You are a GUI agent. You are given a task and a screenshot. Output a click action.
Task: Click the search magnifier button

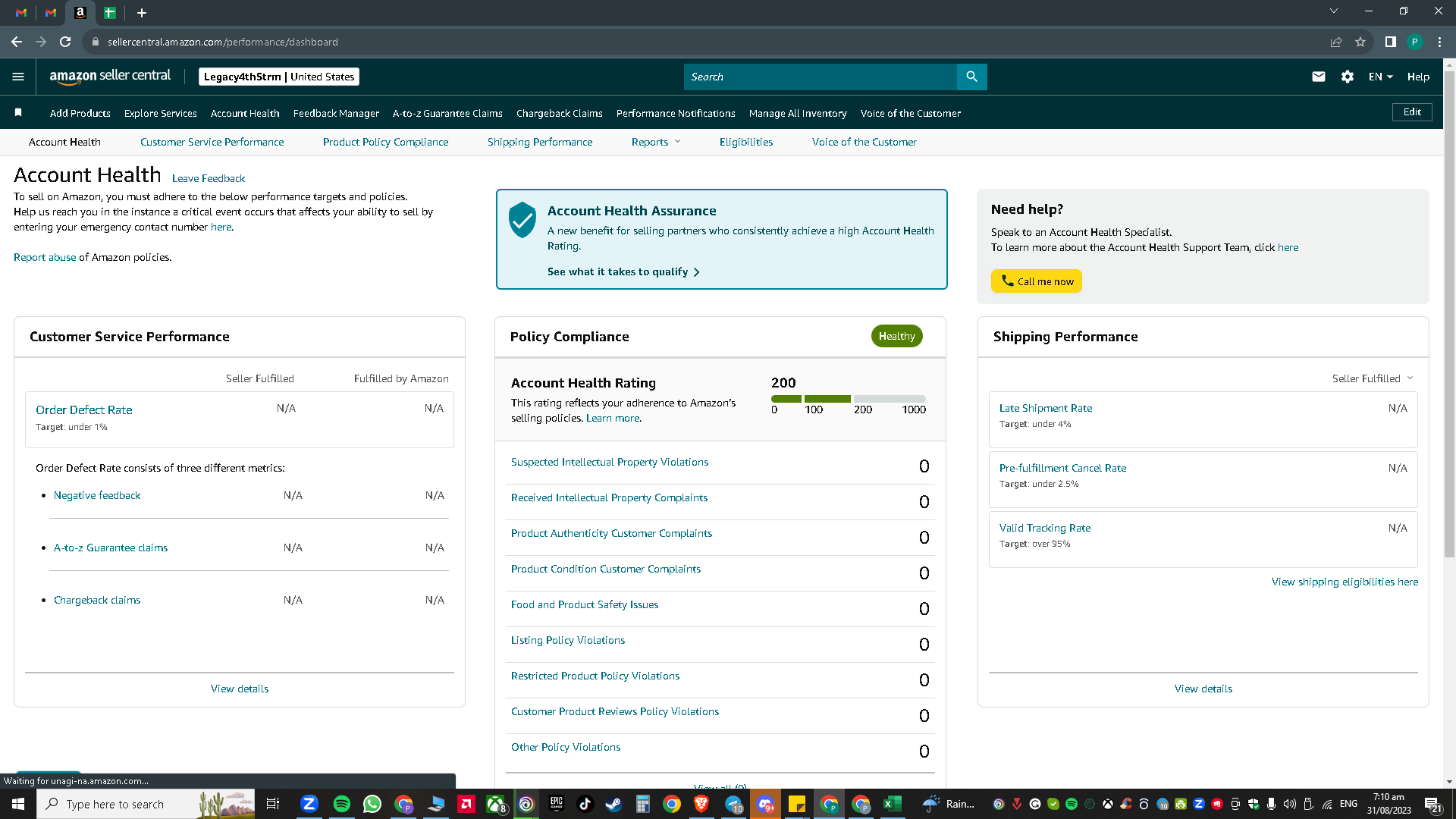(971, 77)
